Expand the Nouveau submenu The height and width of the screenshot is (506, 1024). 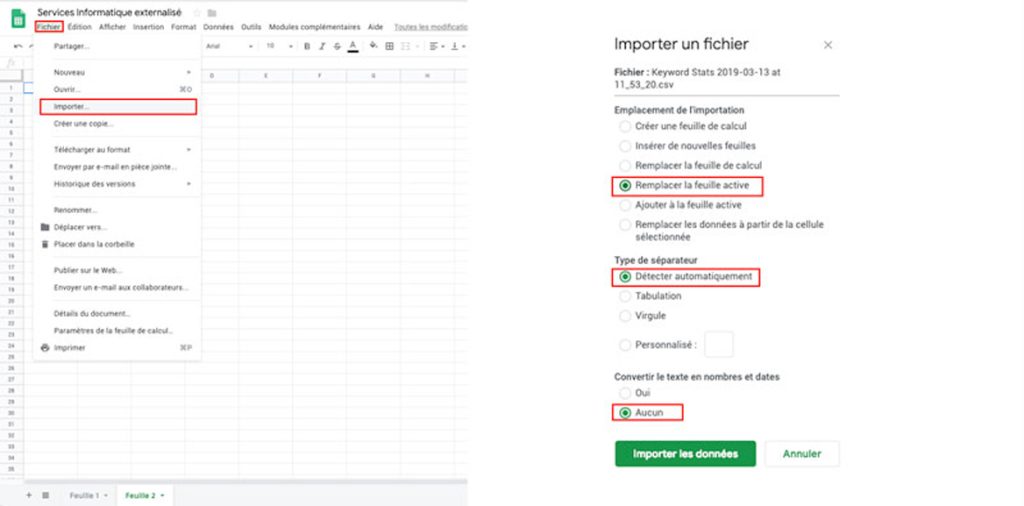(x=118, y=72)
